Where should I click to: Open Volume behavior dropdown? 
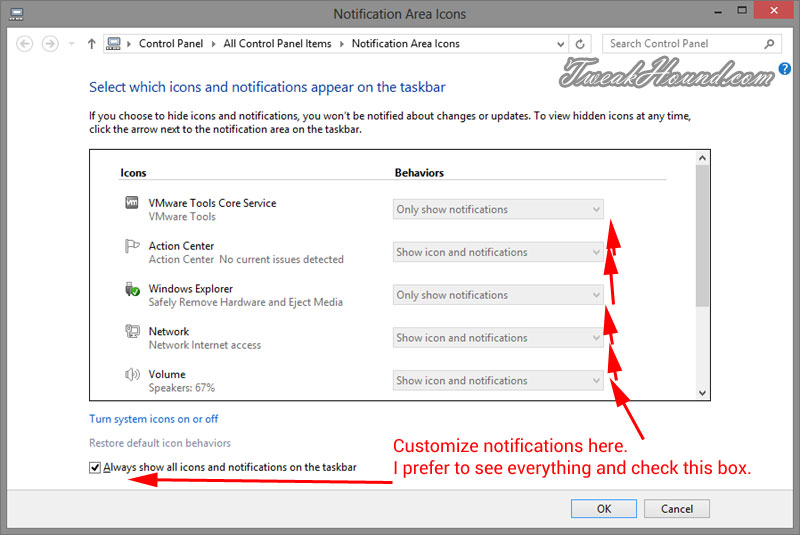tap(498, 380)
